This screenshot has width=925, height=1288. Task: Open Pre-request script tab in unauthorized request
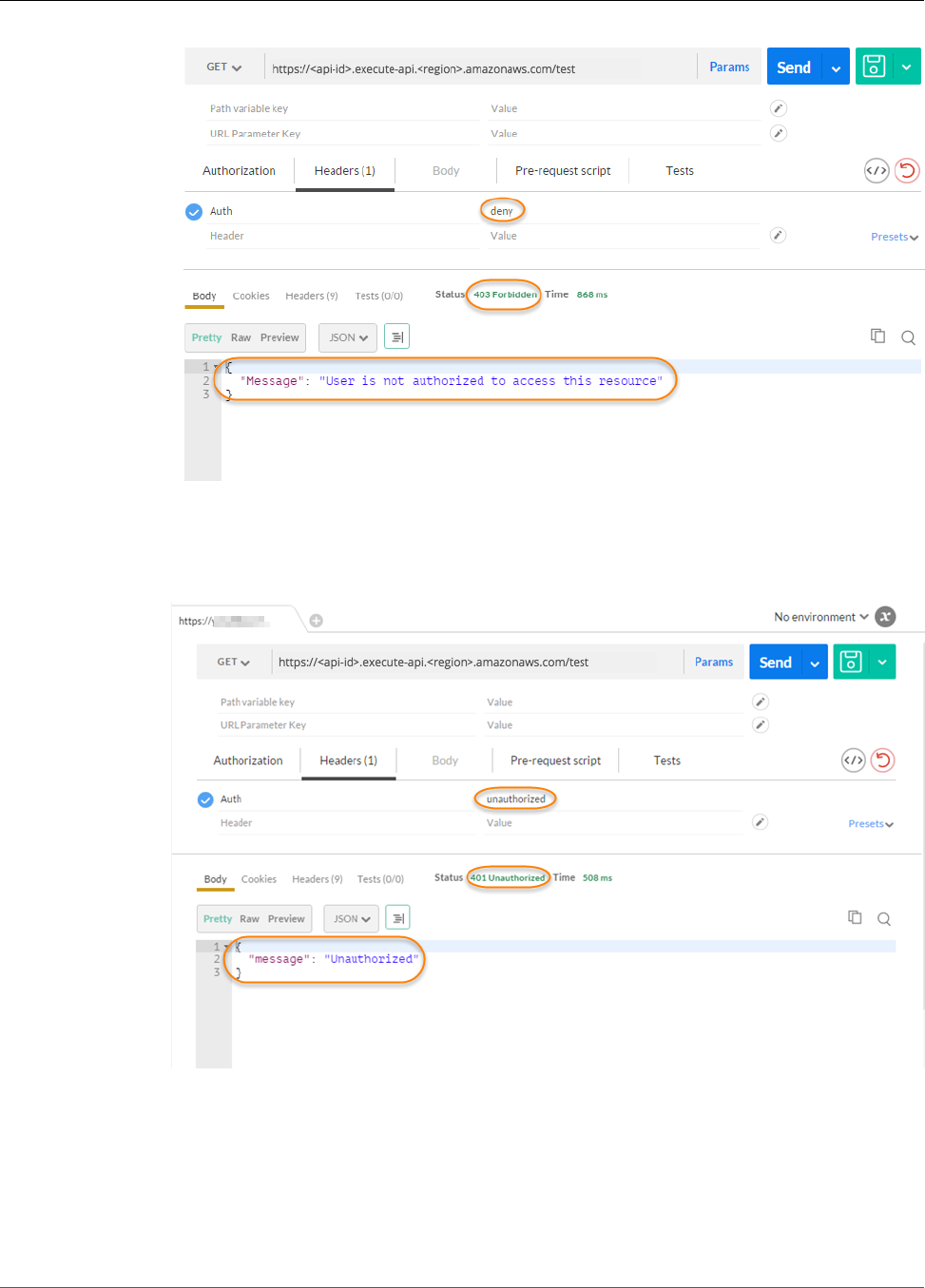(x=555, y=760)
